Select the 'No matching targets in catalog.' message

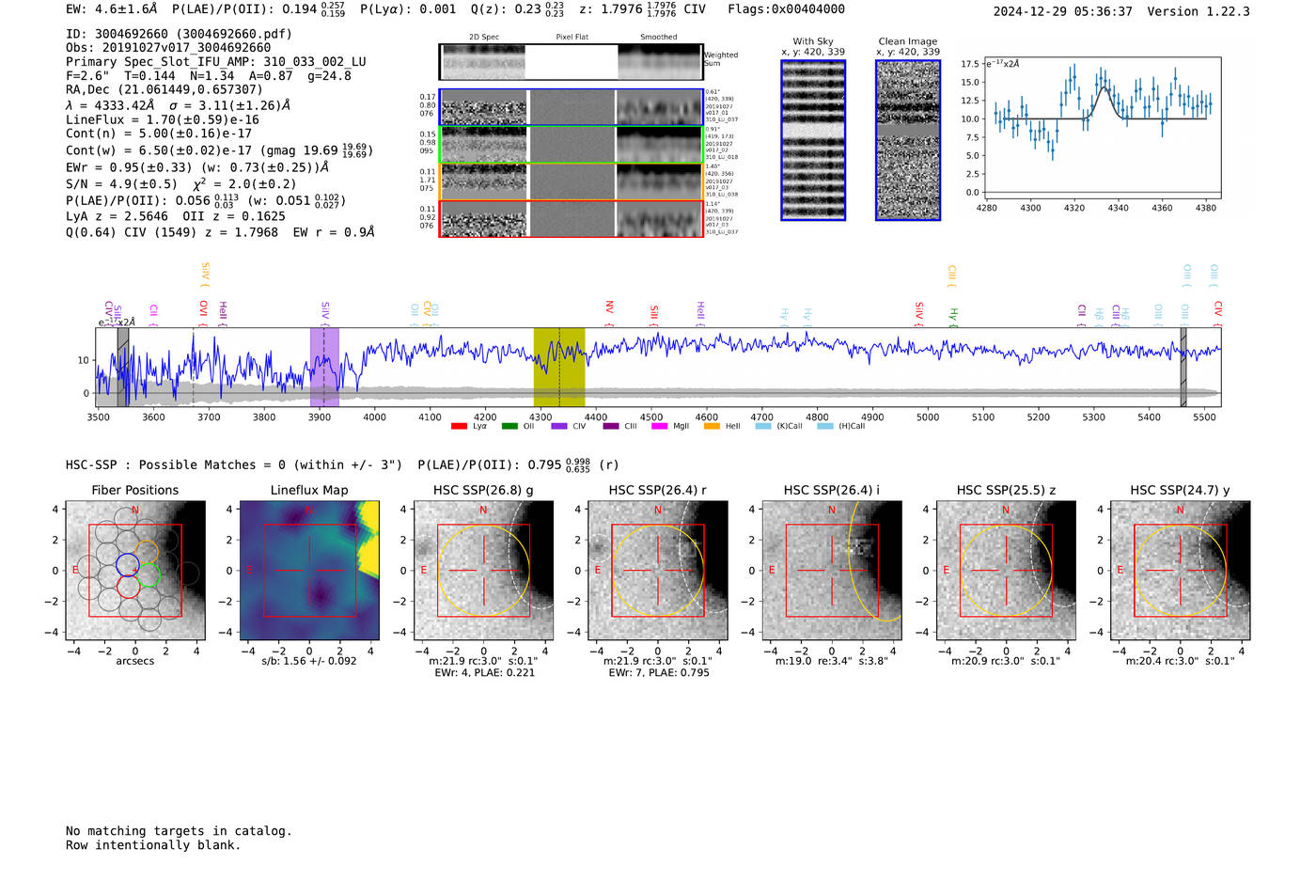point(179,831)
